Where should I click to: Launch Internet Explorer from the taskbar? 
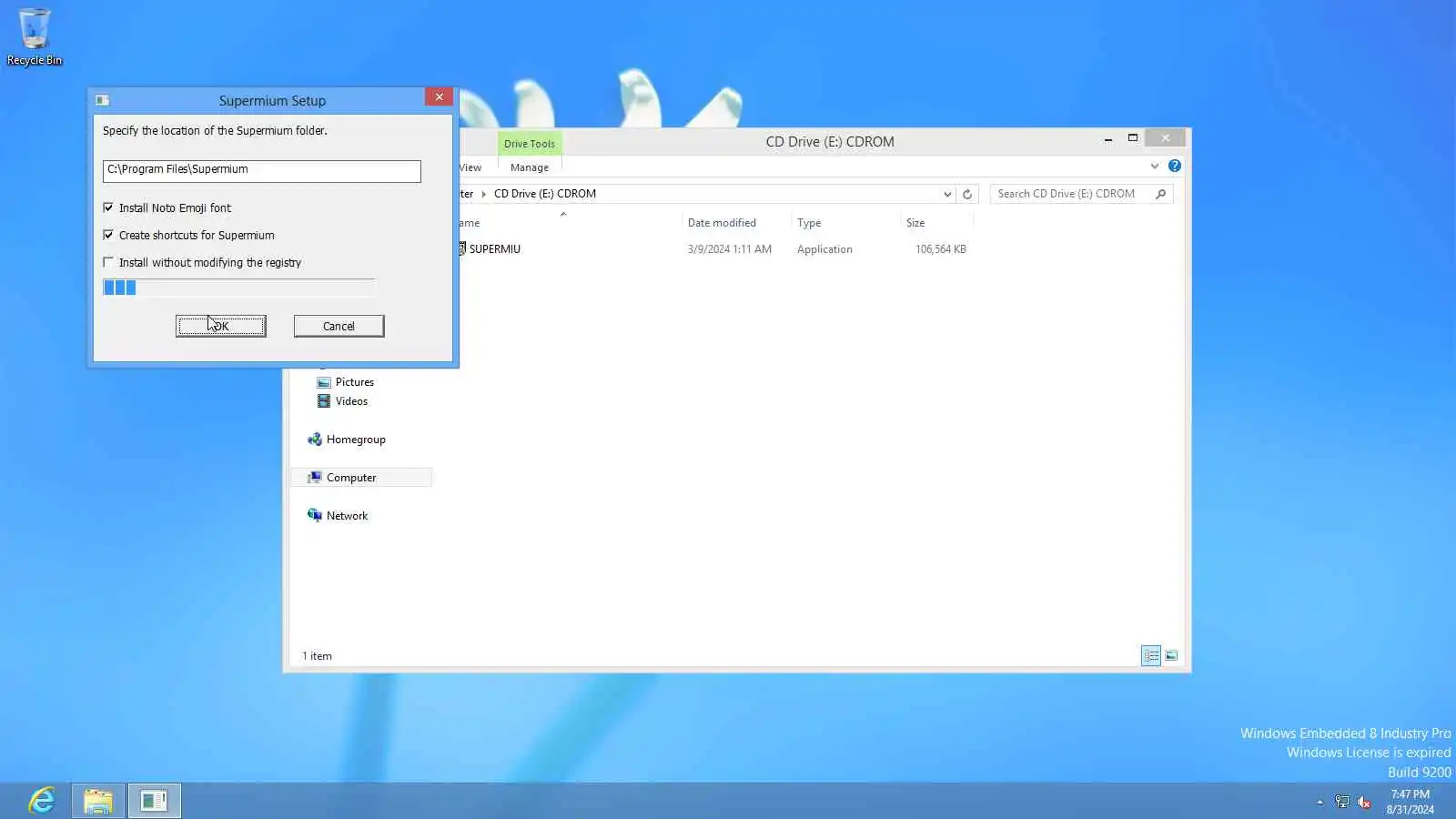pyautogui.click(x=42, y=801)
